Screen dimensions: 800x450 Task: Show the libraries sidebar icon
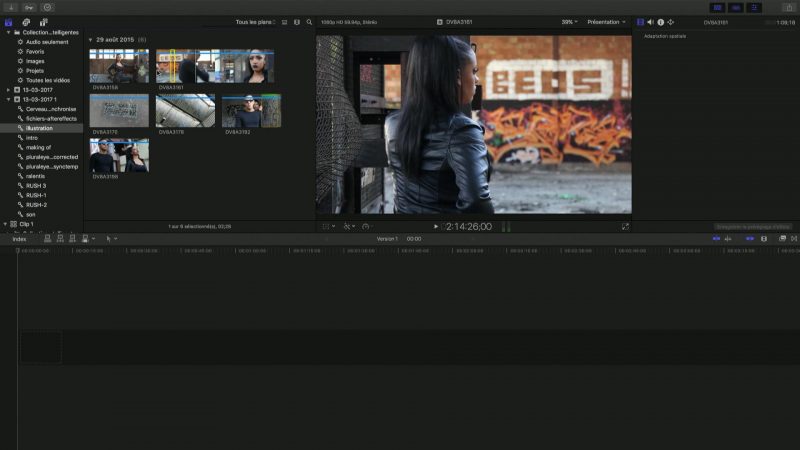[x=8, y=22]
